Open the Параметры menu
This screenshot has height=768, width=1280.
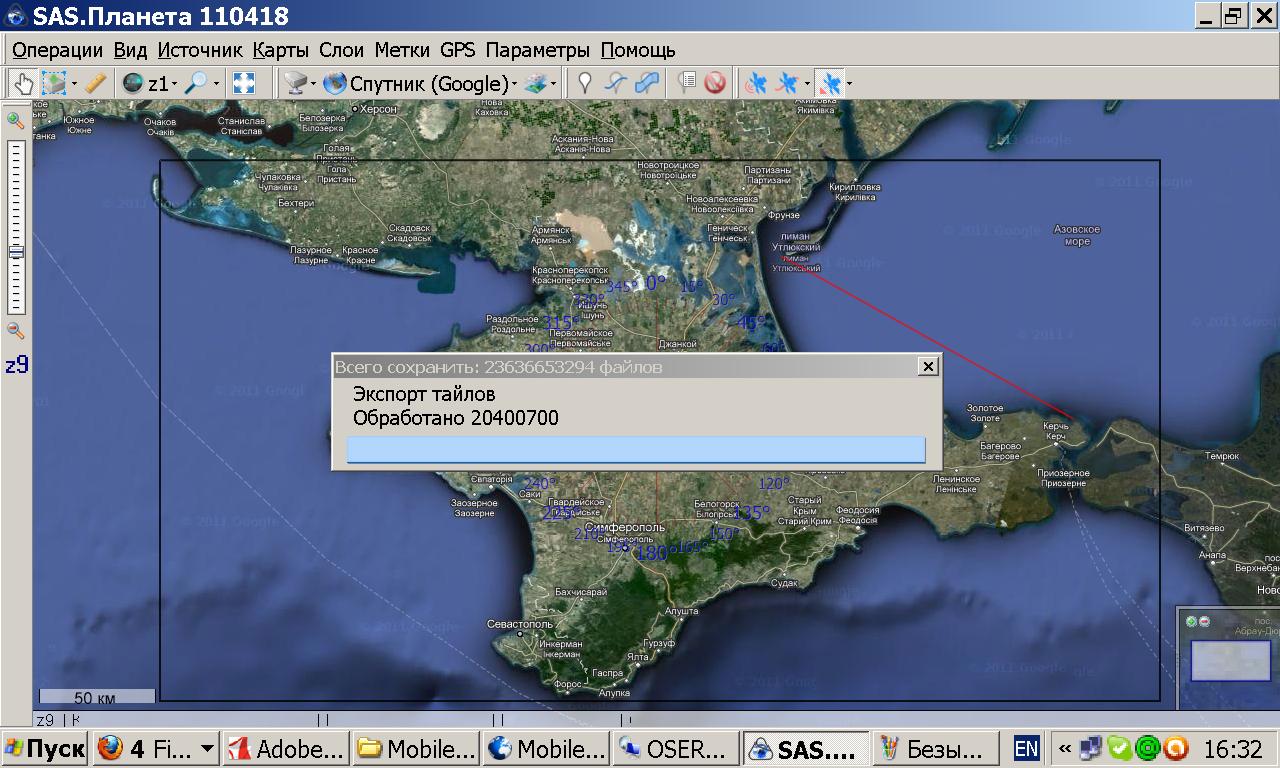click(x=538, y=50)
